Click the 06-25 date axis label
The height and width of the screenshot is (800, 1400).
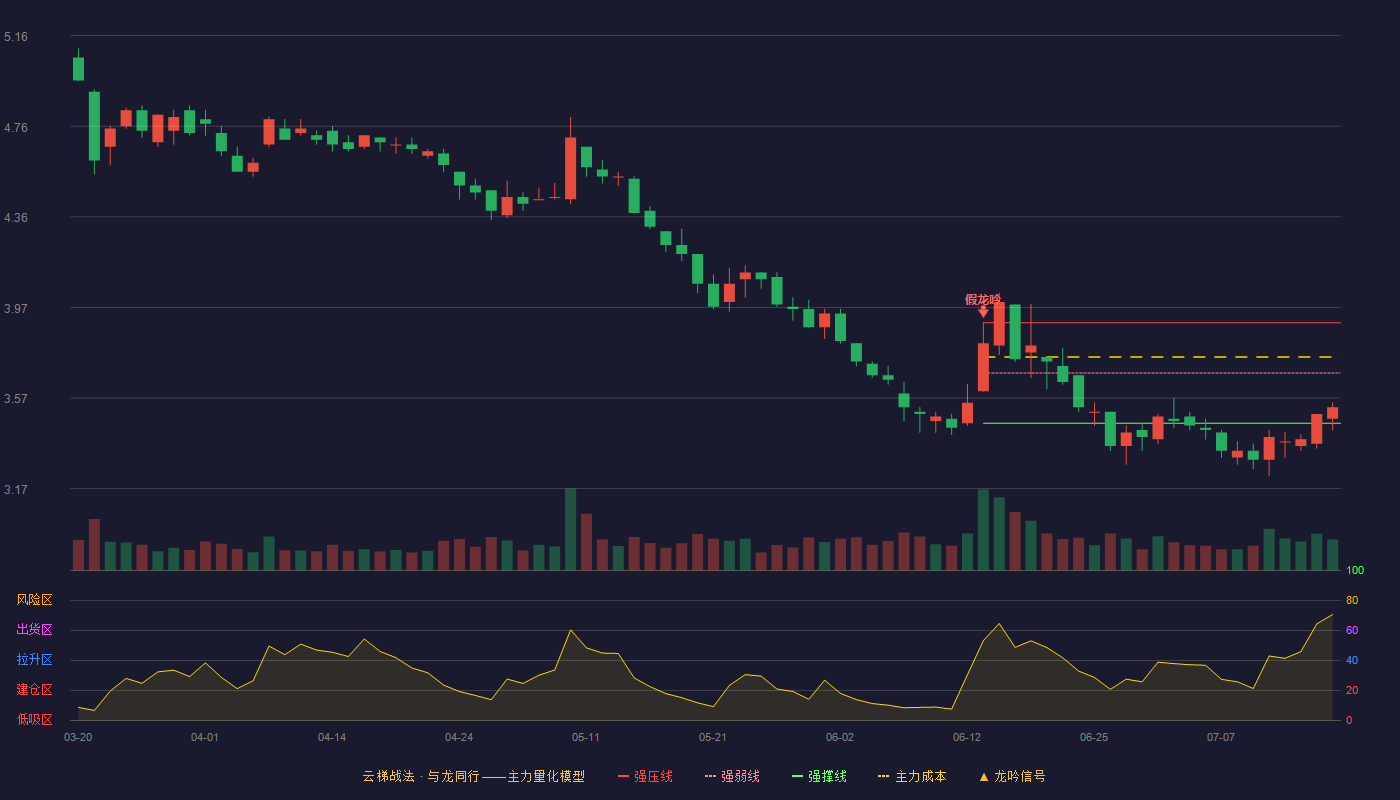pos(1094,737)
